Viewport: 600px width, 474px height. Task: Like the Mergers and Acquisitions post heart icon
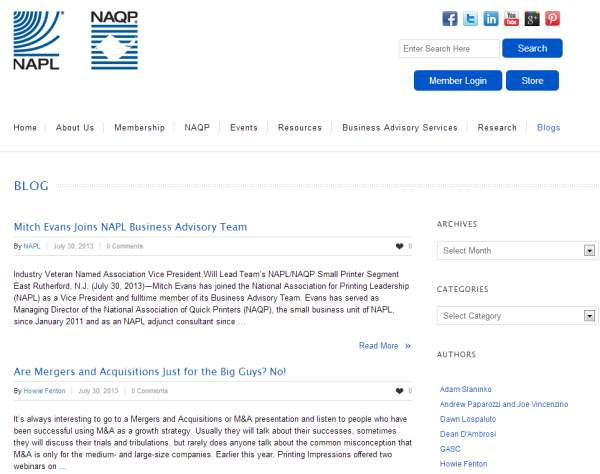coord(399,391)
